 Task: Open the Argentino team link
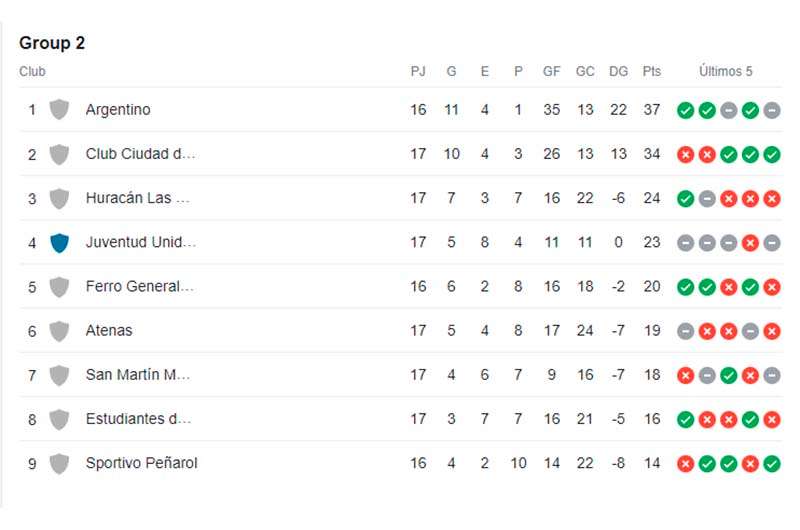tap(118, 110)
